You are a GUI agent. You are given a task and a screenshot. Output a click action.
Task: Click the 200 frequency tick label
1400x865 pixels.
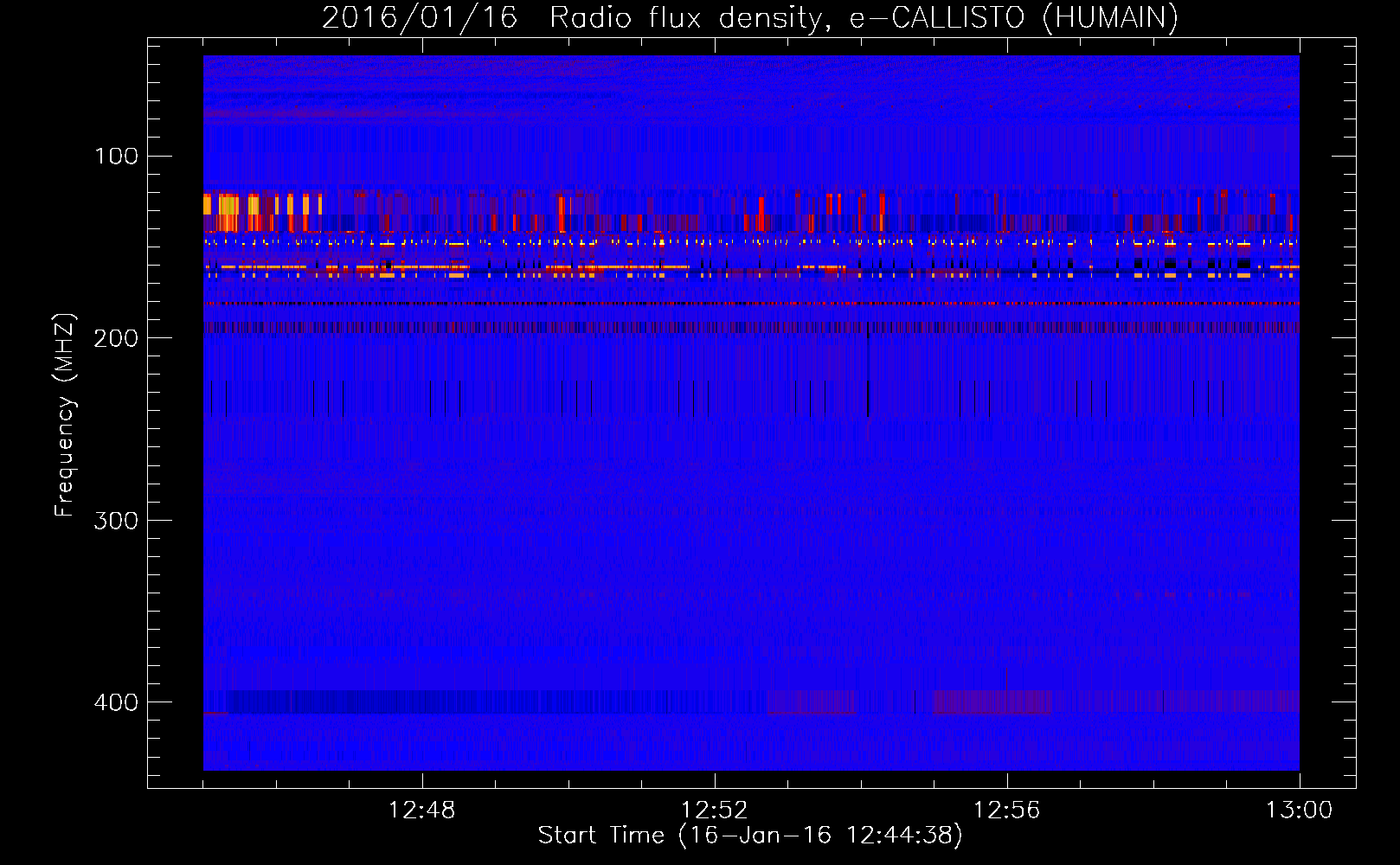[x=116, y=338]
